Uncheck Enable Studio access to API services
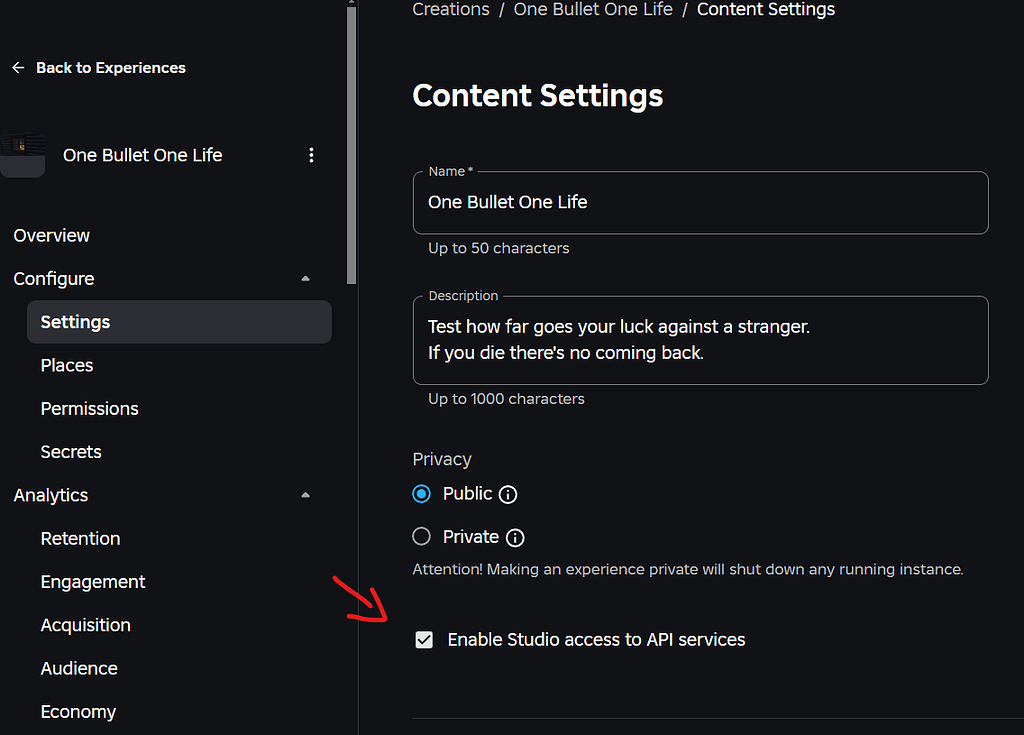Image resolution: width=1024 pixels, height=735 pixels. point(424,640)
